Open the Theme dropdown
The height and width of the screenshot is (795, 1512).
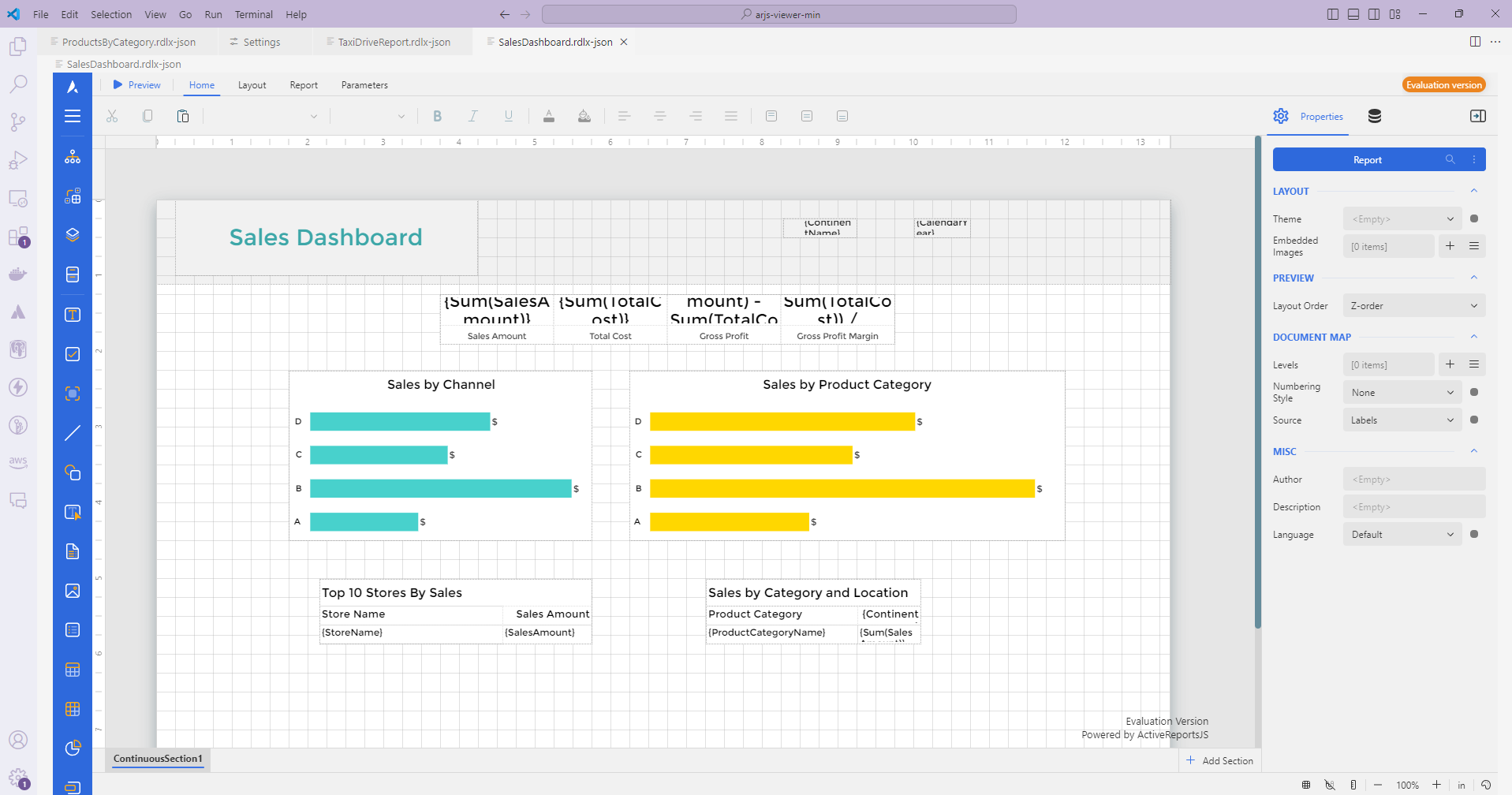[x=1402, y=218]
